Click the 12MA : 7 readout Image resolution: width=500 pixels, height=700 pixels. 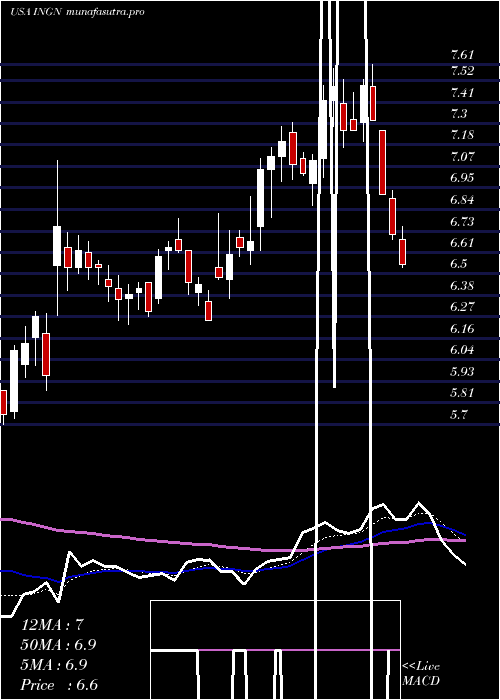click(52, 625)
